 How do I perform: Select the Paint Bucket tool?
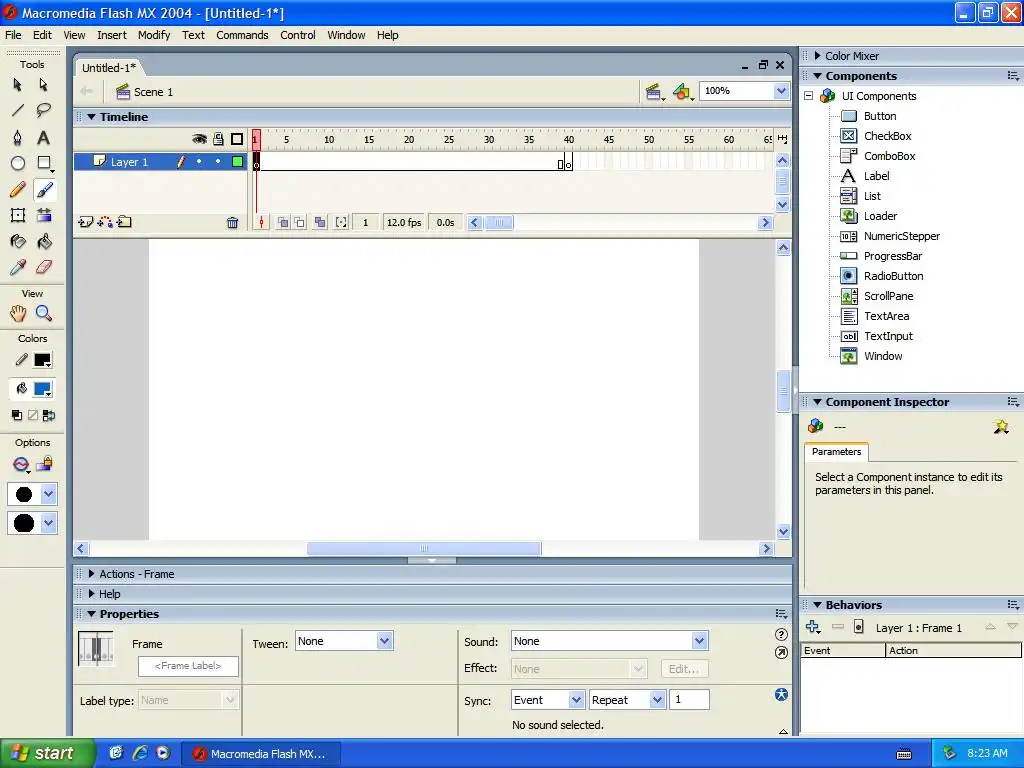click(44, 242)
